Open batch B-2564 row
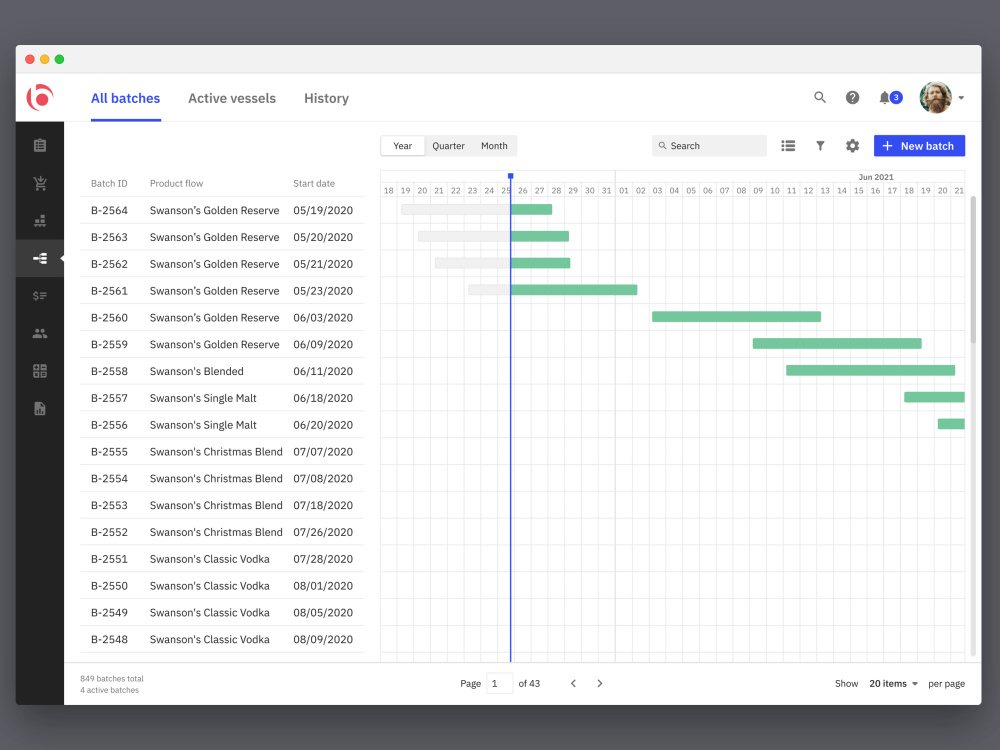 click(x=222, y=210)
